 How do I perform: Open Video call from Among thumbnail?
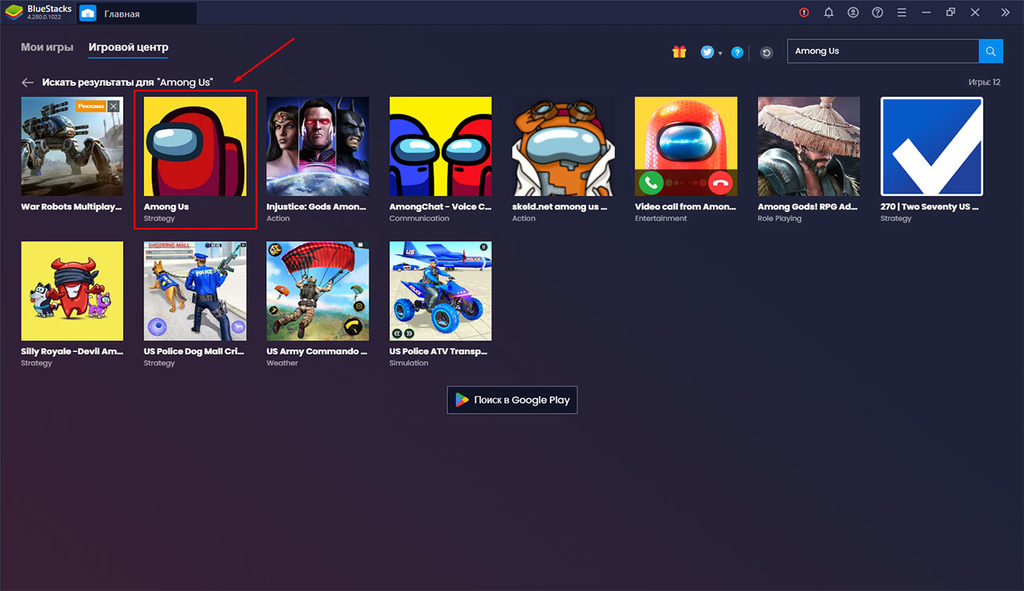pyautogui.click(x=686, y=146)
